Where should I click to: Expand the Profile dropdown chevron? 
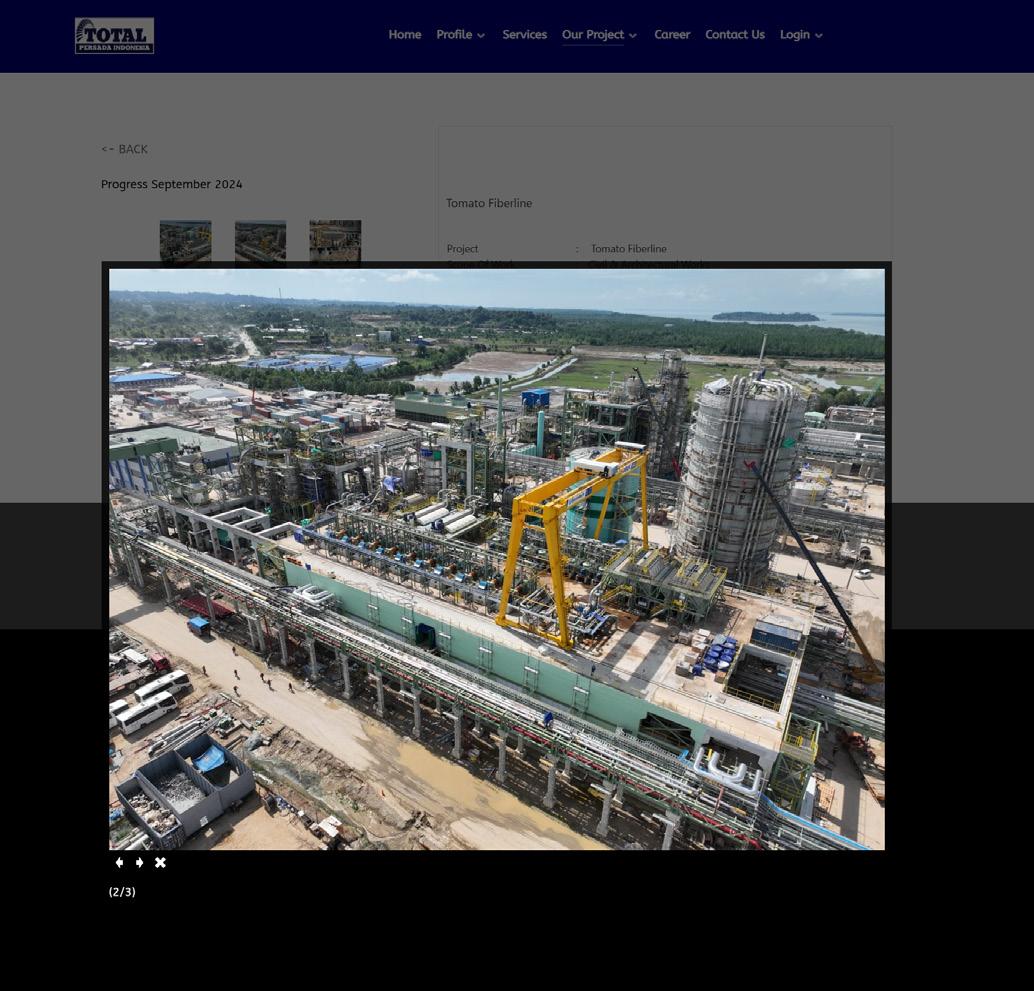481,36
